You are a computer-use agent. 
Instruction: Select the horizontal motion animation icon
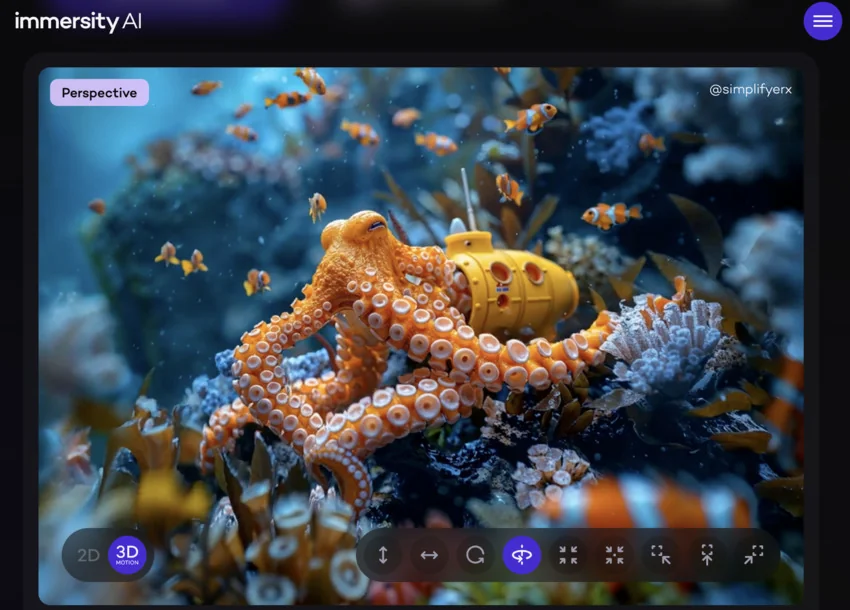429,555
